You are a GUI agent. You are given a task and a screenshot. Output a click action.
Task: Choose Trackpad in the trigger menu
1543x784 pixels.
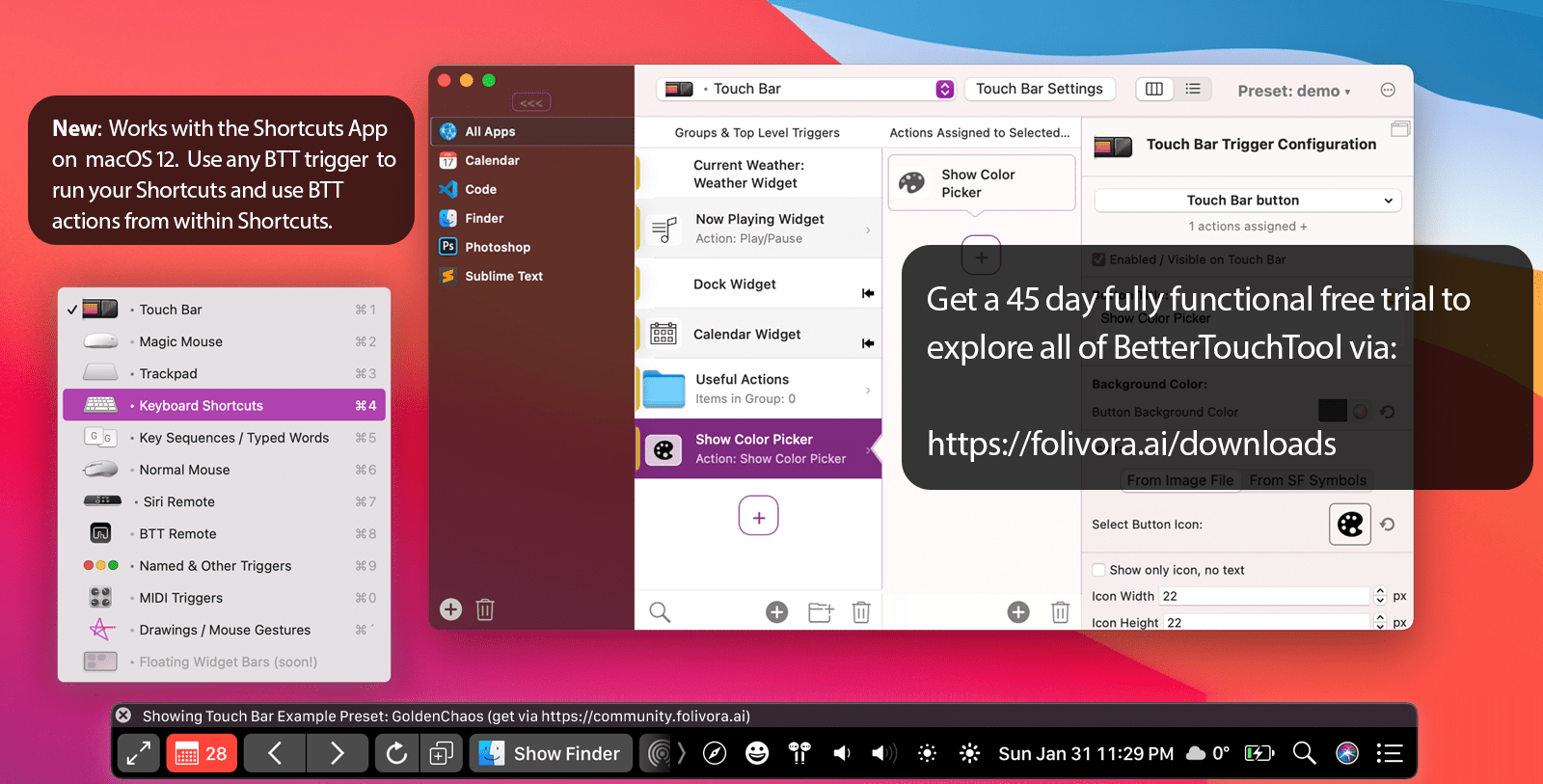coord(224,373)
